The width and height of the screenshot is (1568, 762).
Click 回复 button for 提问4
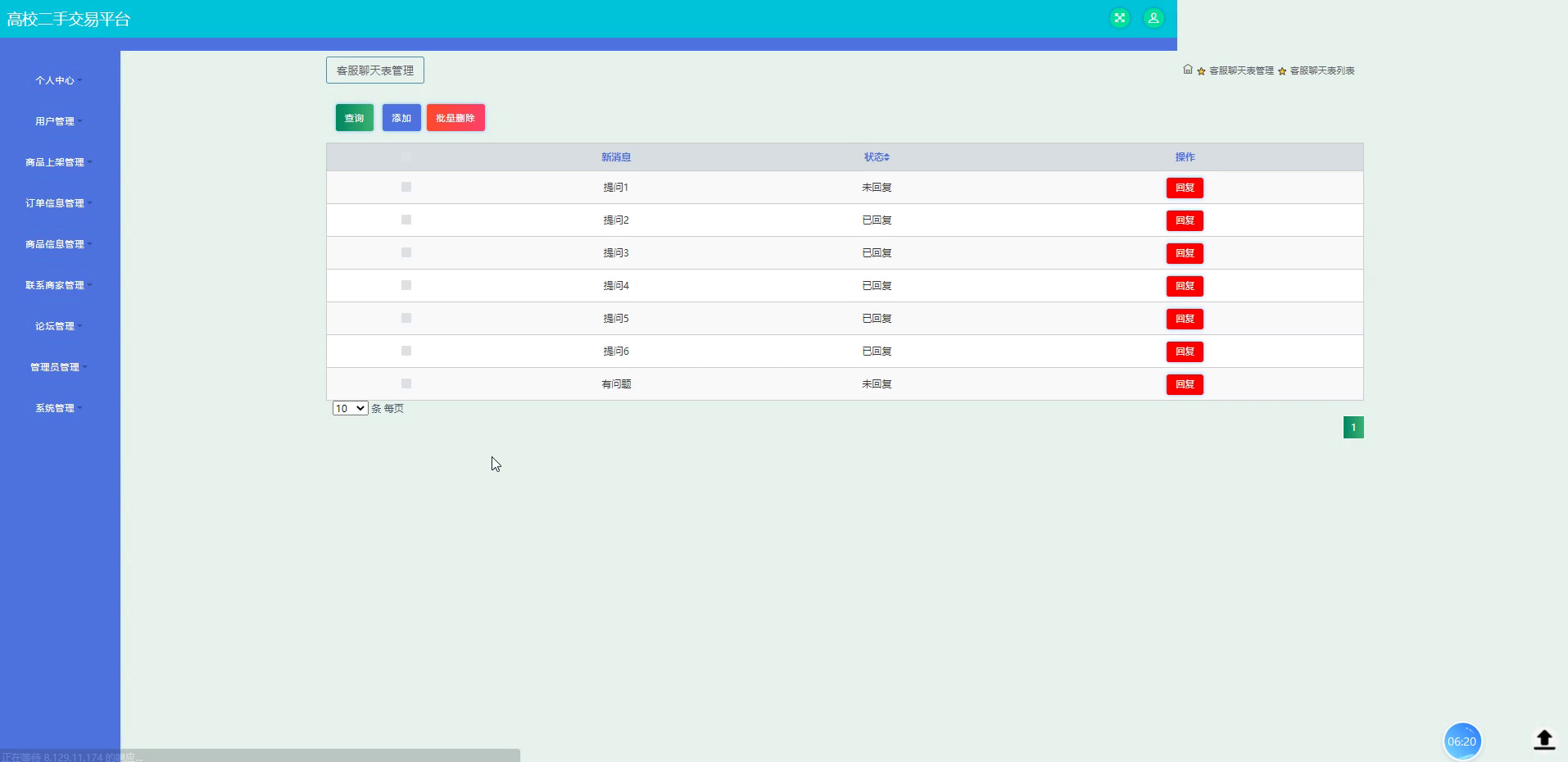(x=1185, y=286)
